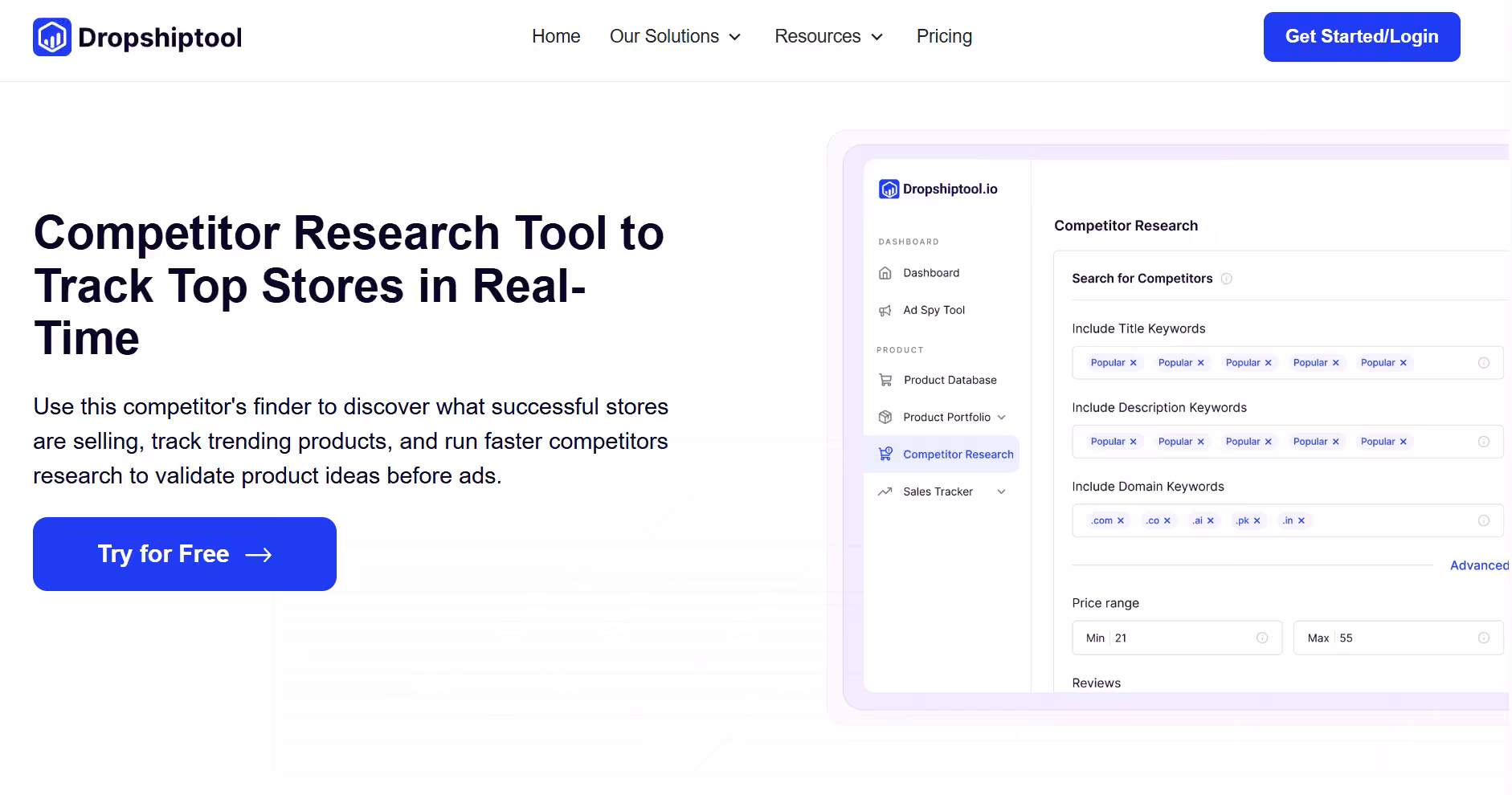This screenshot has height=795, width=1512.
Task: Click the info icon beside Search for Competitors
Action: [1227, 279]
